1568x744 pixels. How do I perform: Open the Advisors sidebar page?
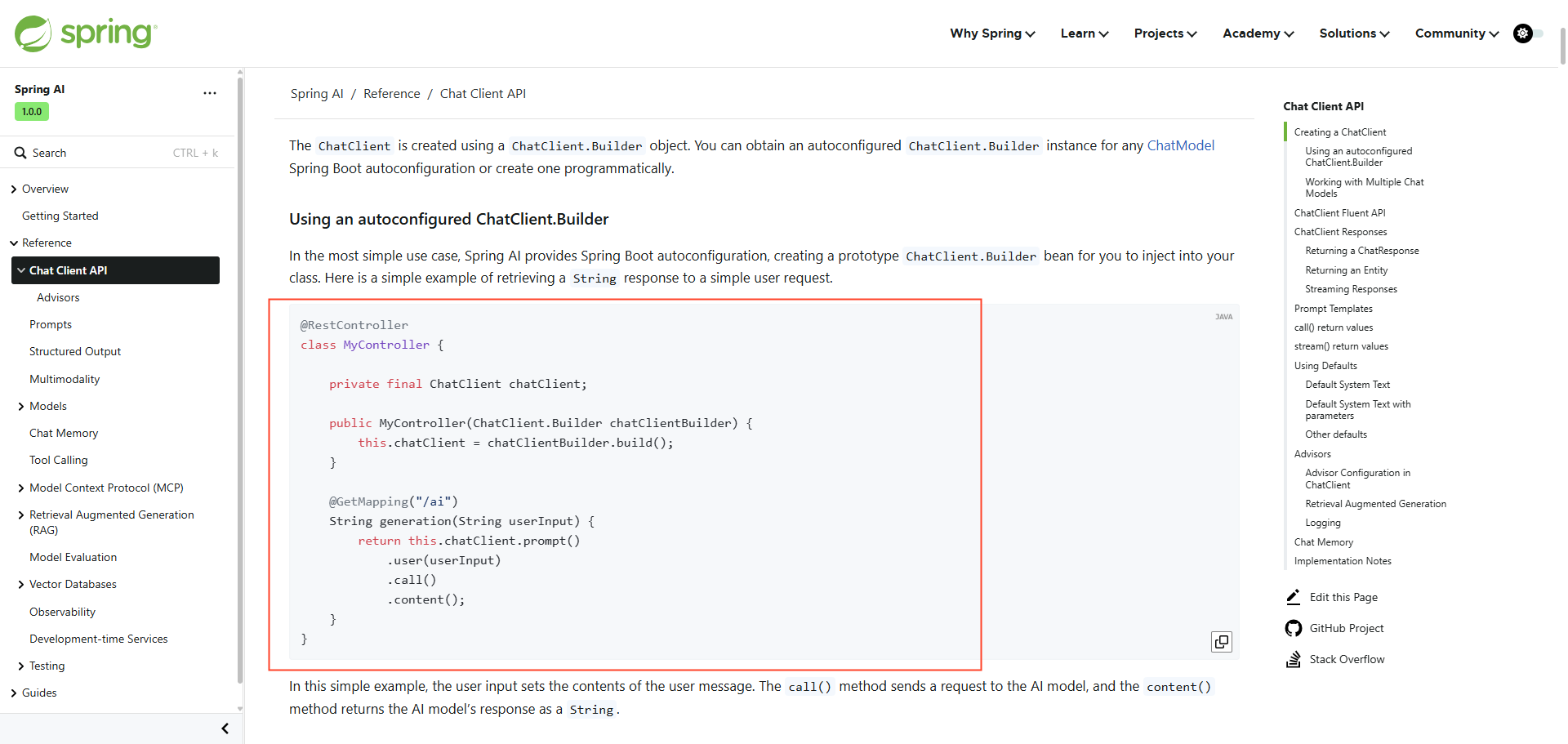point(58,297)
